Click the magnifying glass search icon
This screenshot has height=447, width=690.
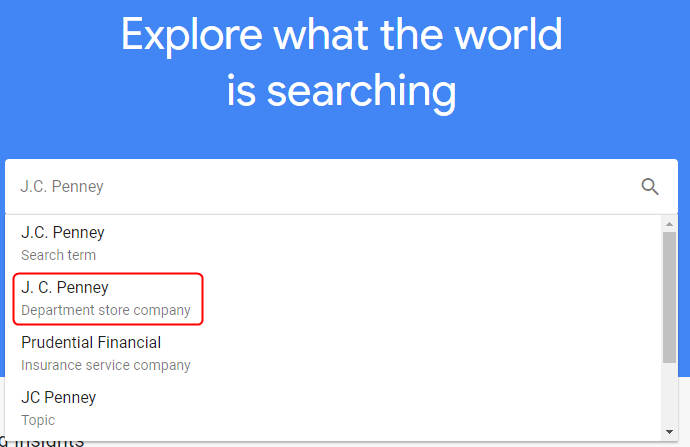click(x=650, y=186)
